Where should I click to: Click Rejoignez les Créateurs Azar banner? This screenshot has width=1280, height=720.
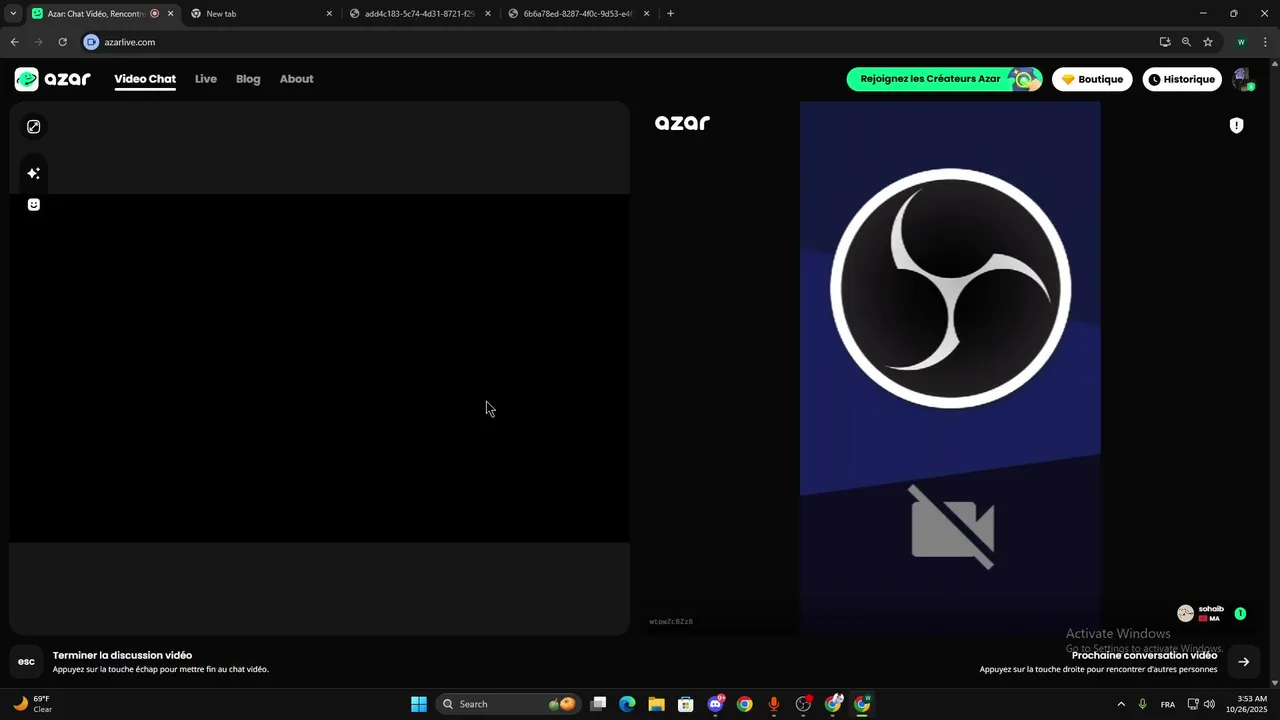tap(944, 79)
